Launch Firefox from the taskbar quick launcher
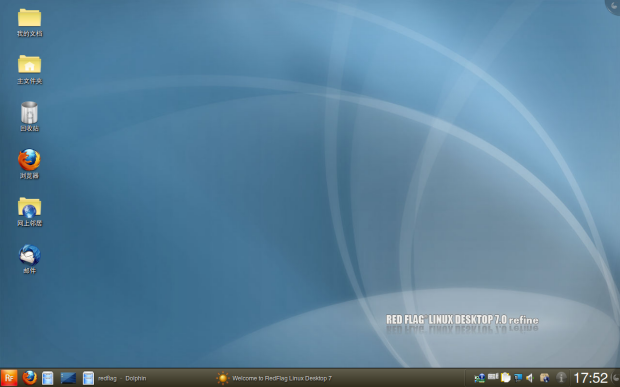Screen dimensions: 620x387 click(29, 378)
